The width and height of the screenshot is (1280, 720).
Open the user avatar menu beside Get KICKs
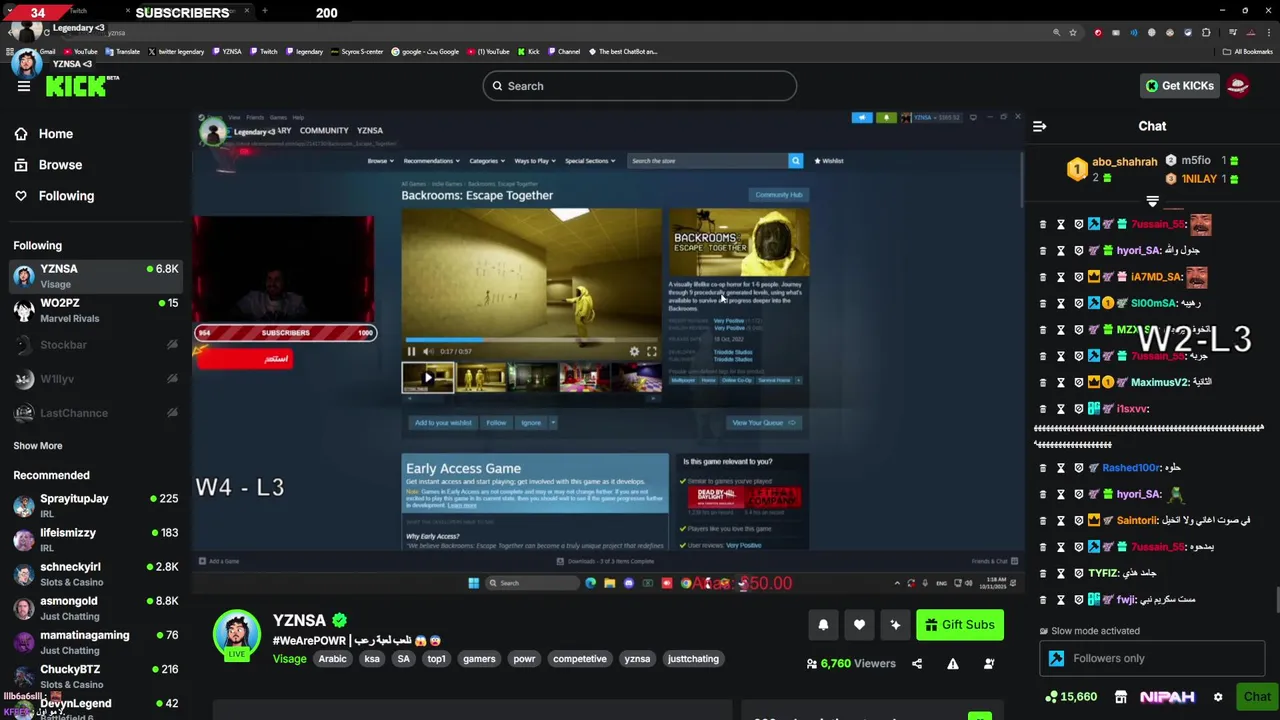[x=1238, y=86]
